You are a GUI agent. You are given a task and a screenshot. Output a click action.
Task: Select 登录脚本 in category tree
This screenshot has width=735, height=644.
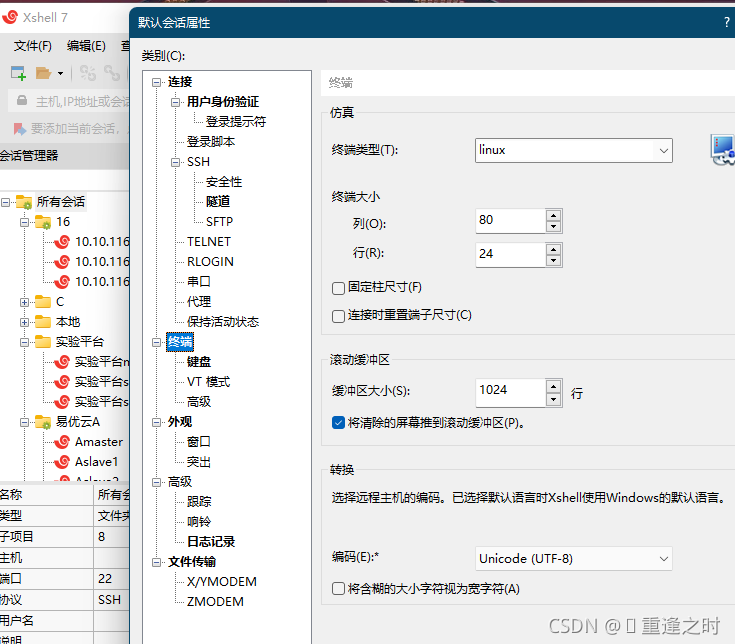211,142
